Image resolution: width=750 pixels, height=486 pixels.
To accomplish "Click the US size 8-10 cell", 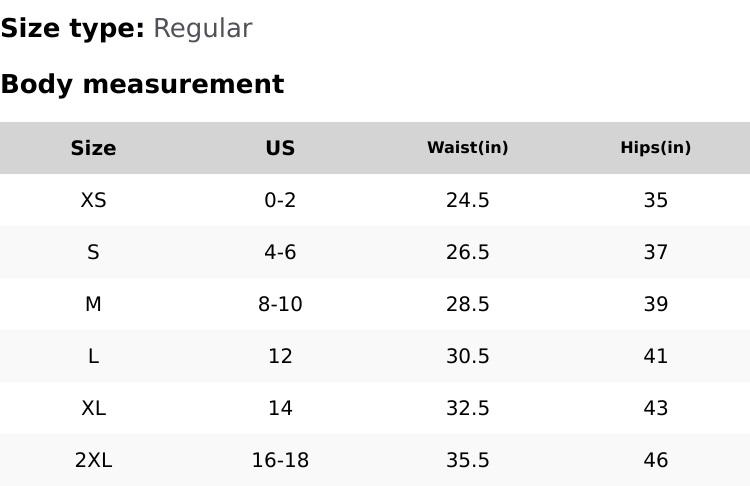I will coord(280,304).
